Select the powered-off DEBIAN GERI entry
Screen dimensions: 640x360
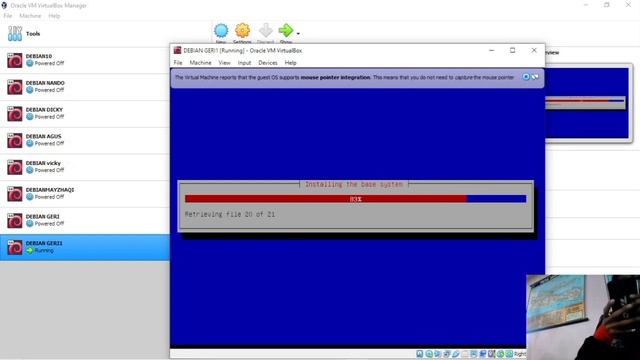[84, 221]
